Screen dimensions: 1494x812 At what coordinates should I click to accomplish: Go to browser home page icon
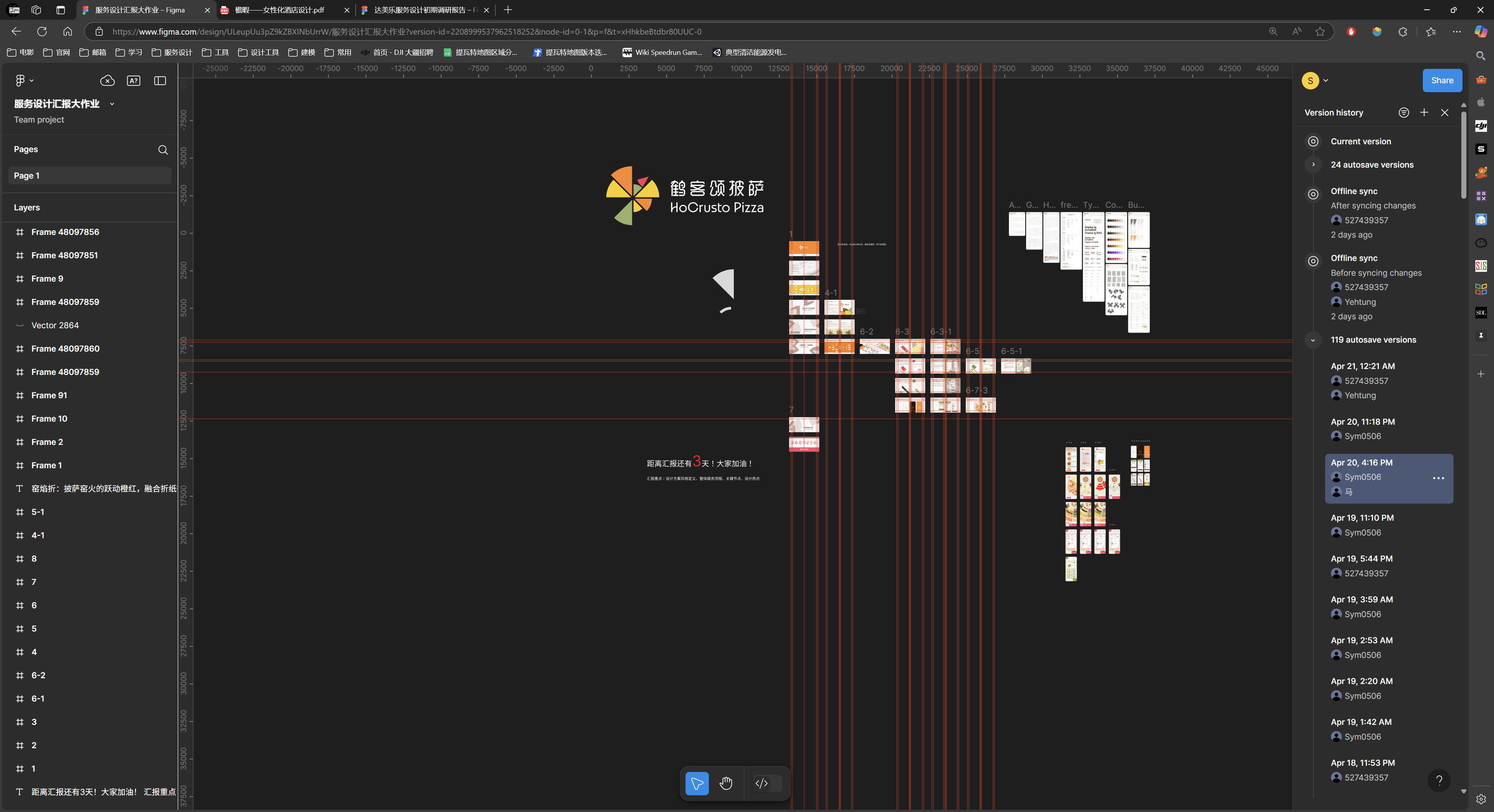pos(67,31)
